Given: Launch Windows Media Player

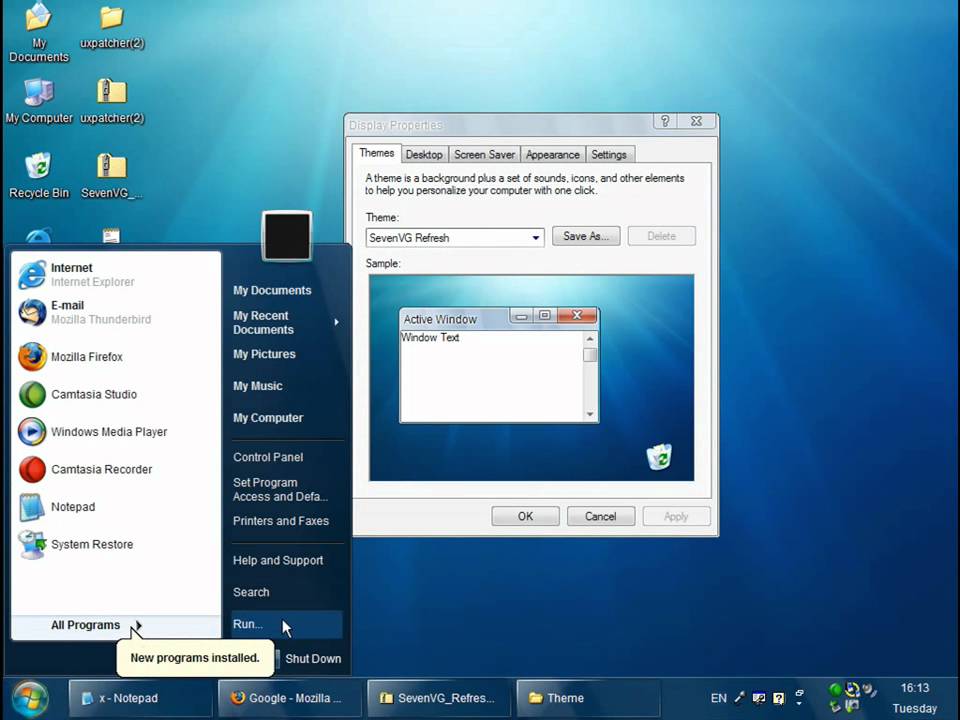Looking at the screenshot, I should [x=116, y=432].
